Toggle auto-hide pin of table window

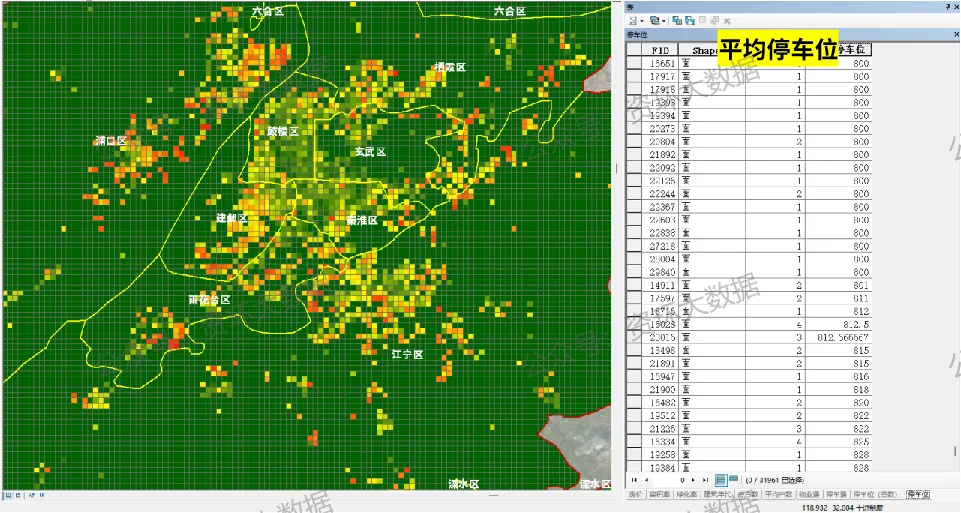(x=948, y=7)
